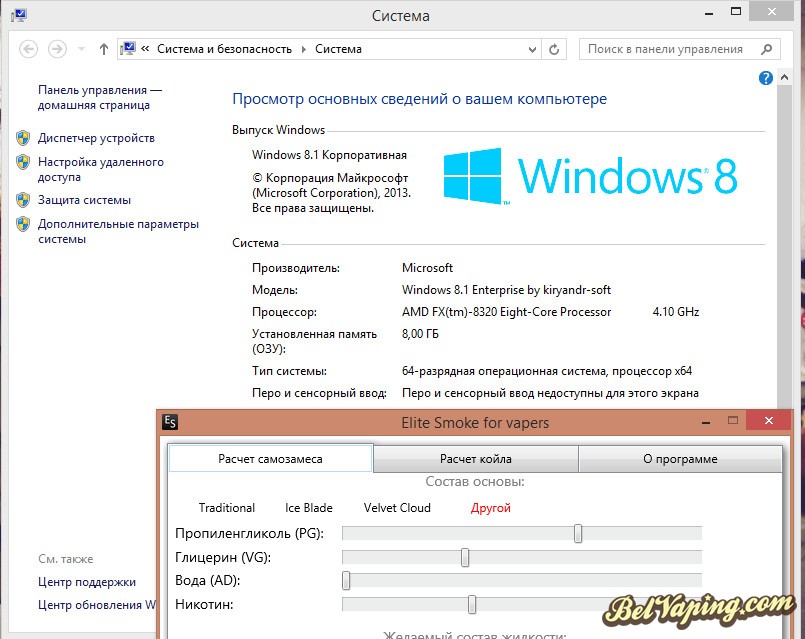The image size is (805, 639).
Task: Select the 'Traditional' base preset
Action: pos(227,508)
